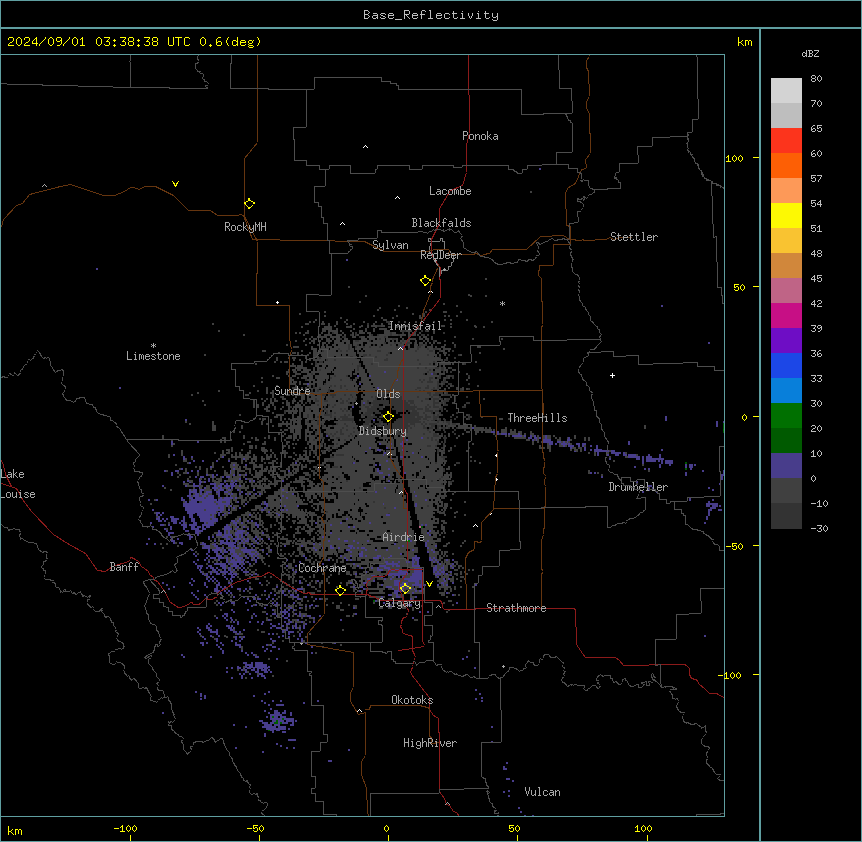Pick the light gray top legend swatch at 80
Screen dimensions: 862x842
(786, 91)
